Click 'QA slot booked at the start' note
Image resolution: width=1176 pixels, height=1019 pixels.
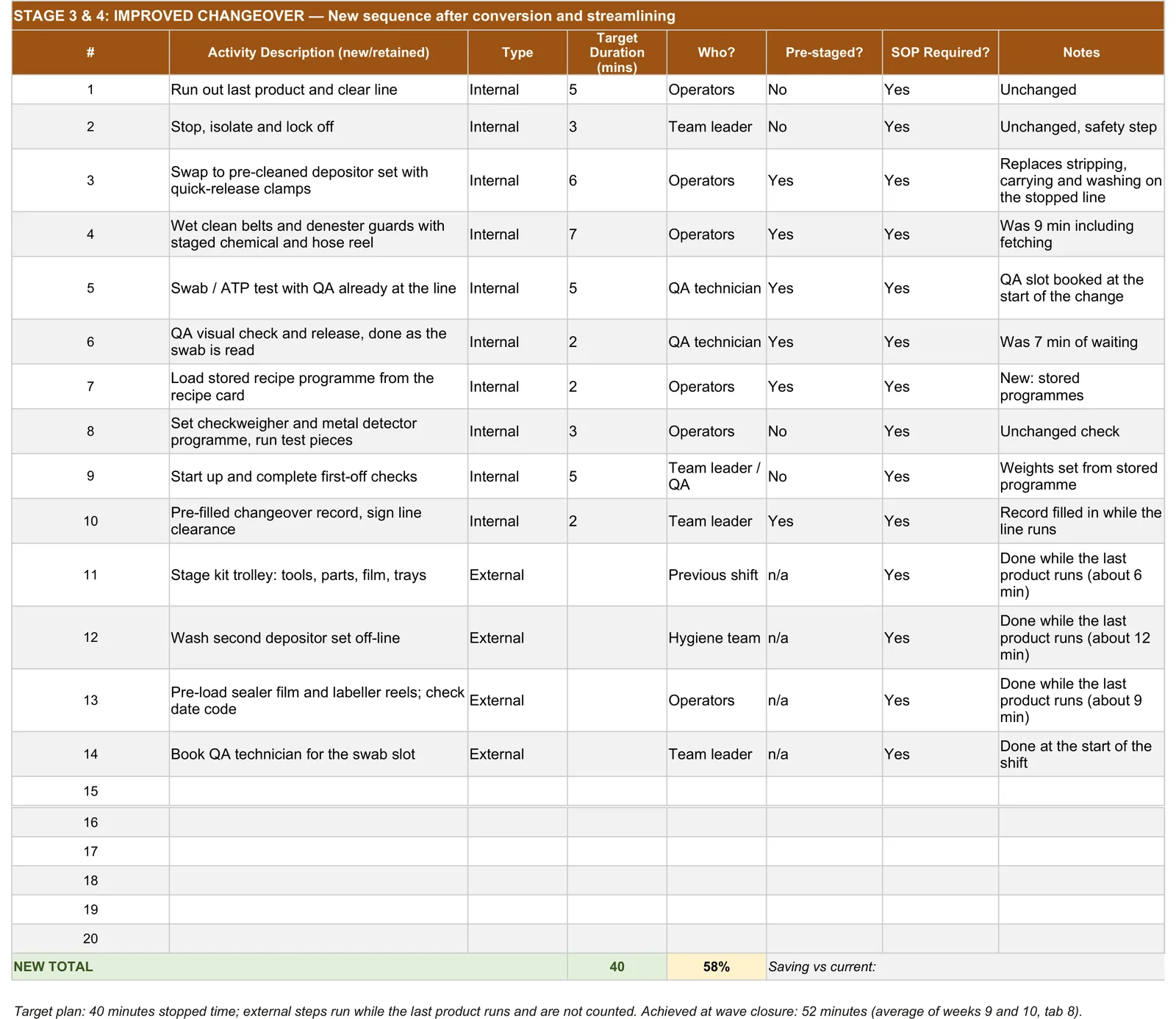tap(1081, 288)
